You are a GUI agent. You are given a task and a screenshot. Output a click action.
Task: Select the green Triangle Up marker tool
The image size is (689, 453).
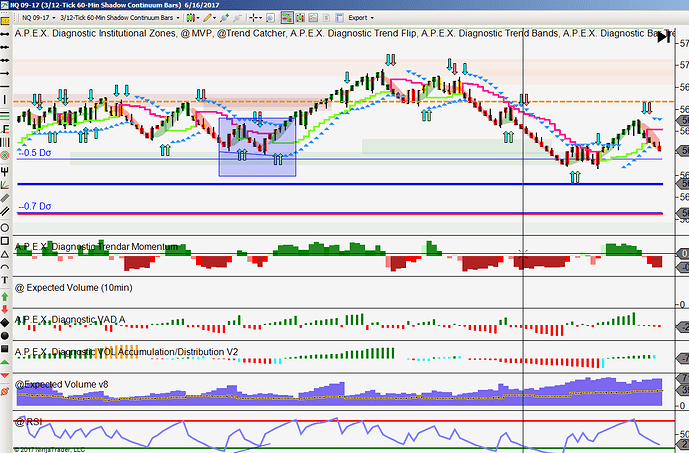(x=5, y=362)
